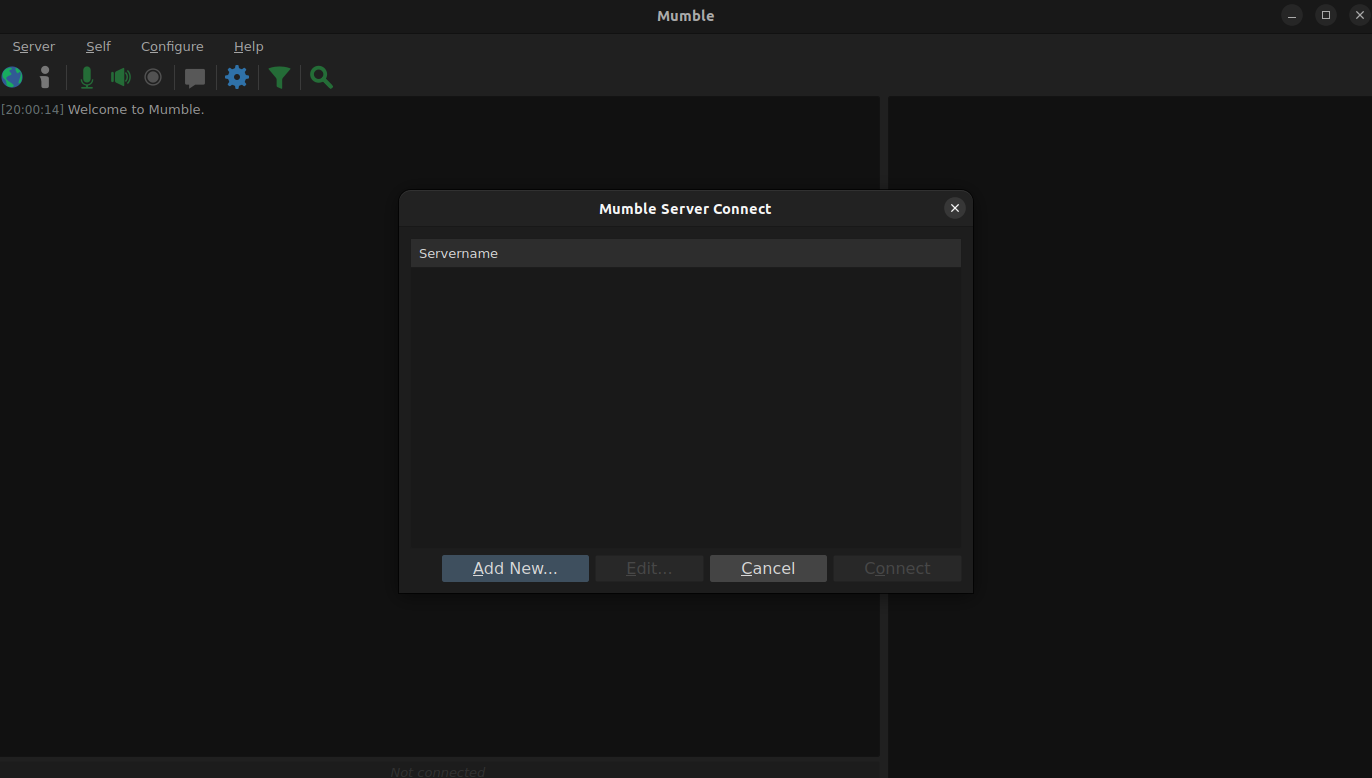Click the speech bubble comment icon
Image resolution: width=1372 pixels, height=778 pixels.
195,77
